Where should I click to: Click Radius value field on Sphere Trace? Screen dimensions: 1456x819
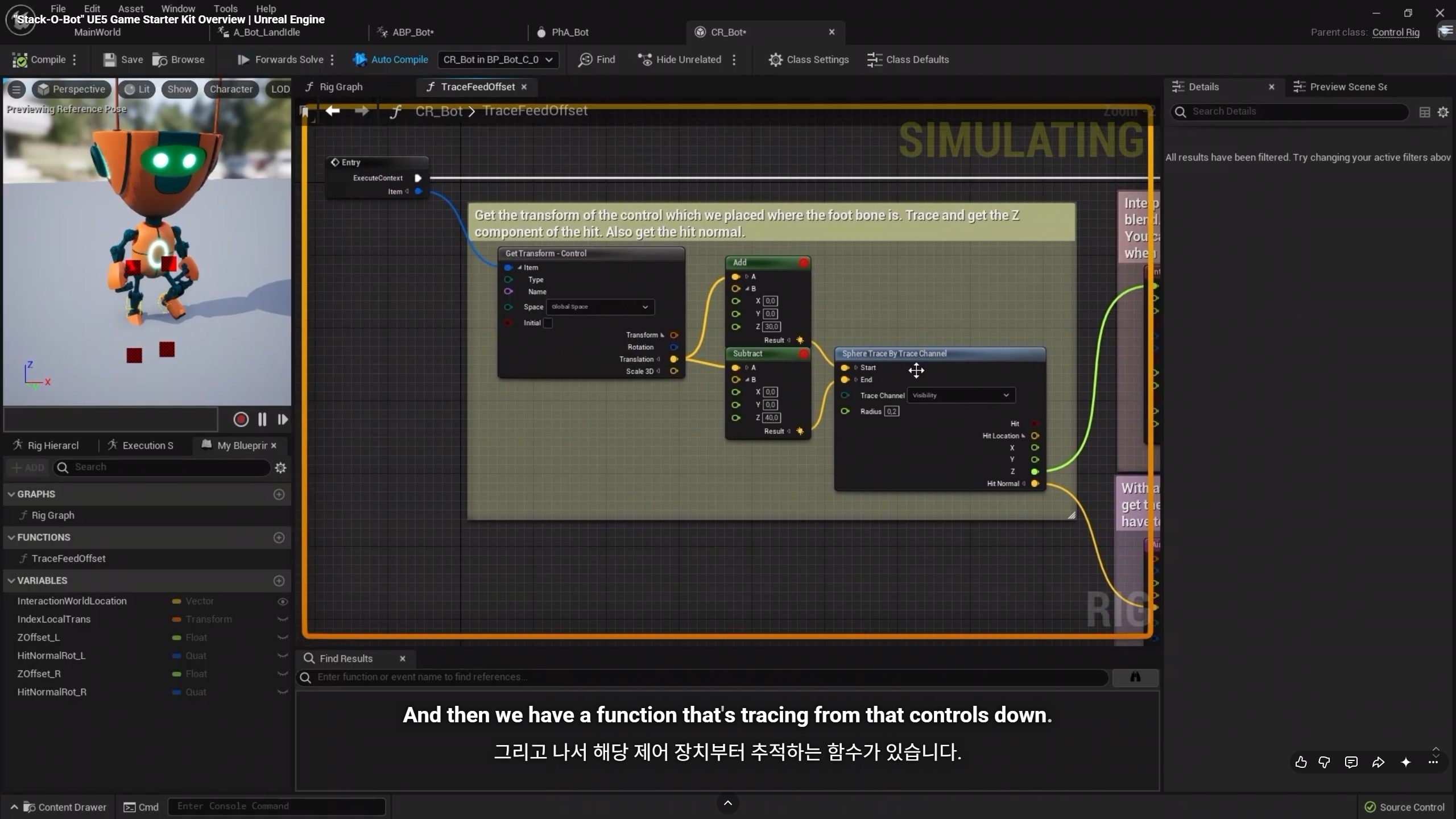[x=891, y=411]
